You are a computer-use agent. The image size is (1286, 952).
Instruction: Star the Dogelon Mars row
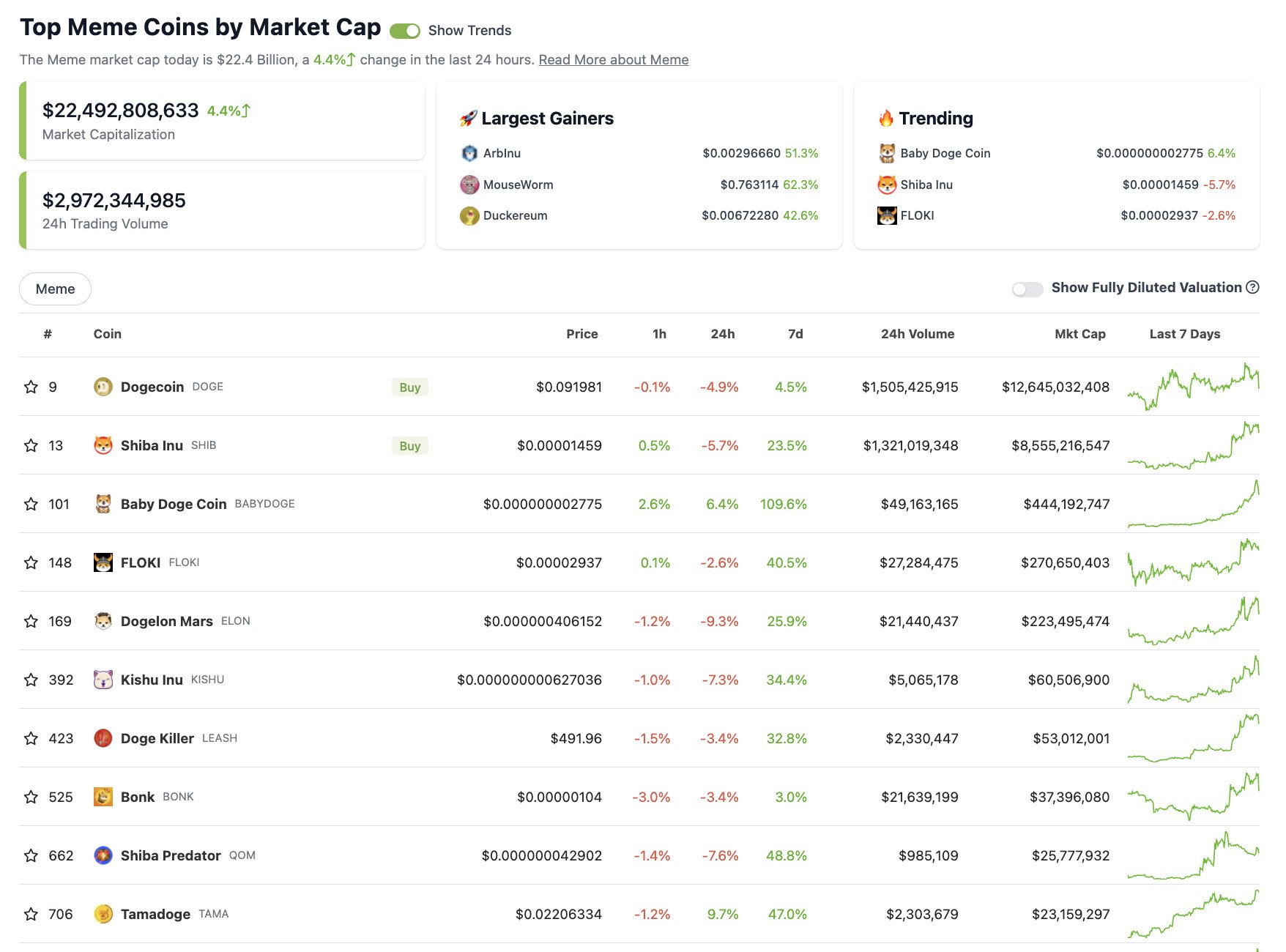pyautogui.click(x=31, y=621)
